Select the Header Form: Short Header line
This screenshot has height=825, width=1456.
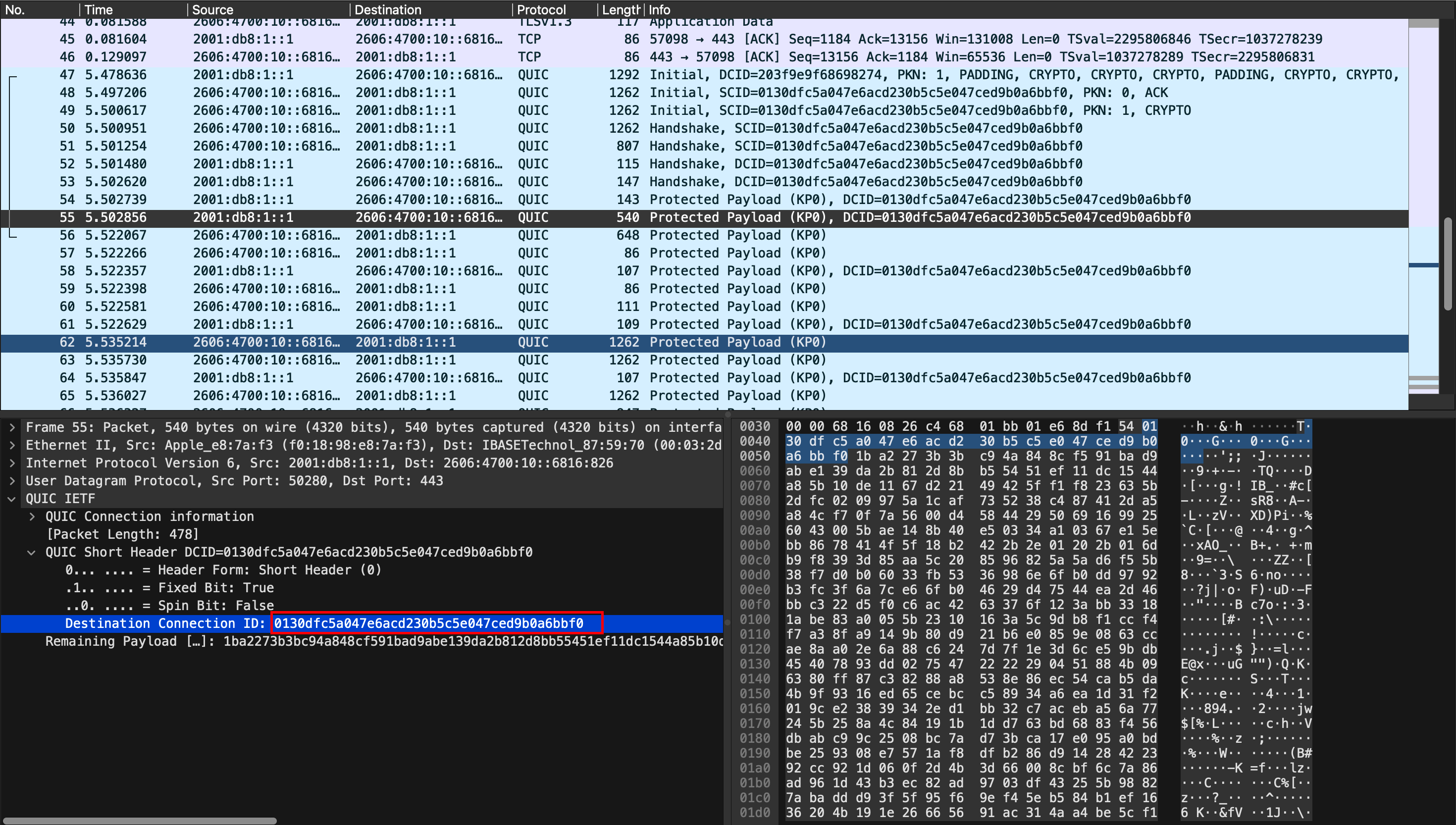point(362,570)
